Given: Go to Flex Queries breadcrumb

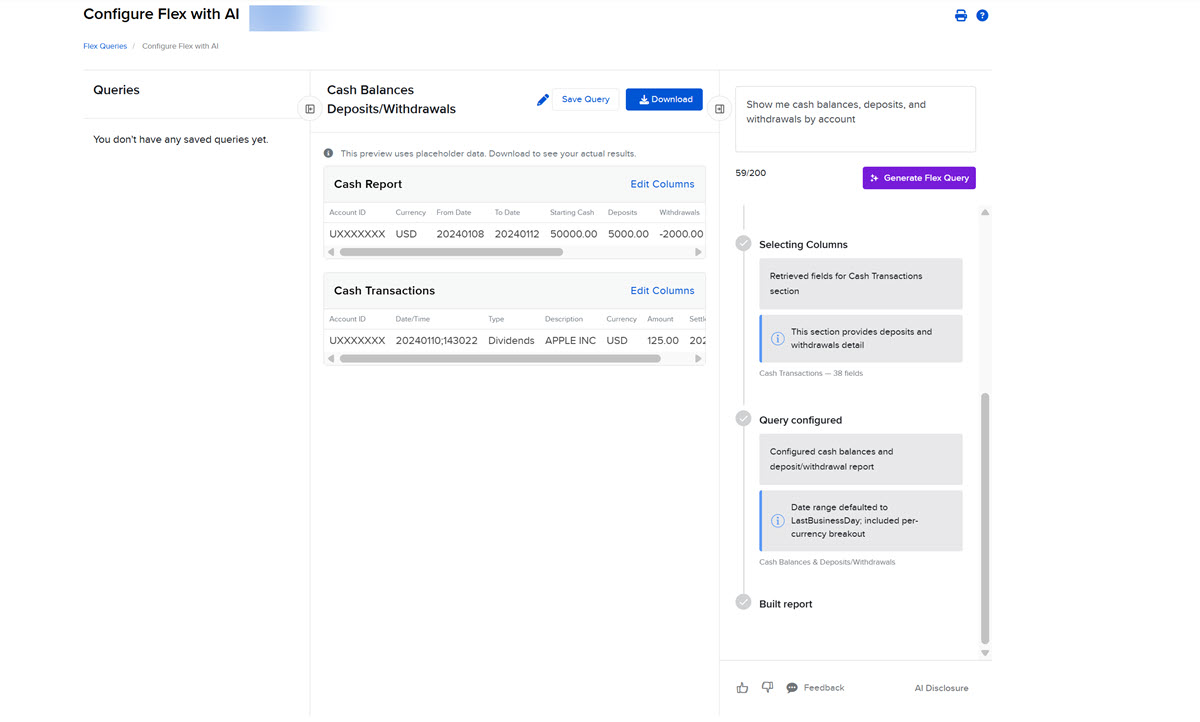Looking at the screenshot, I should click(x=105, y=46).
